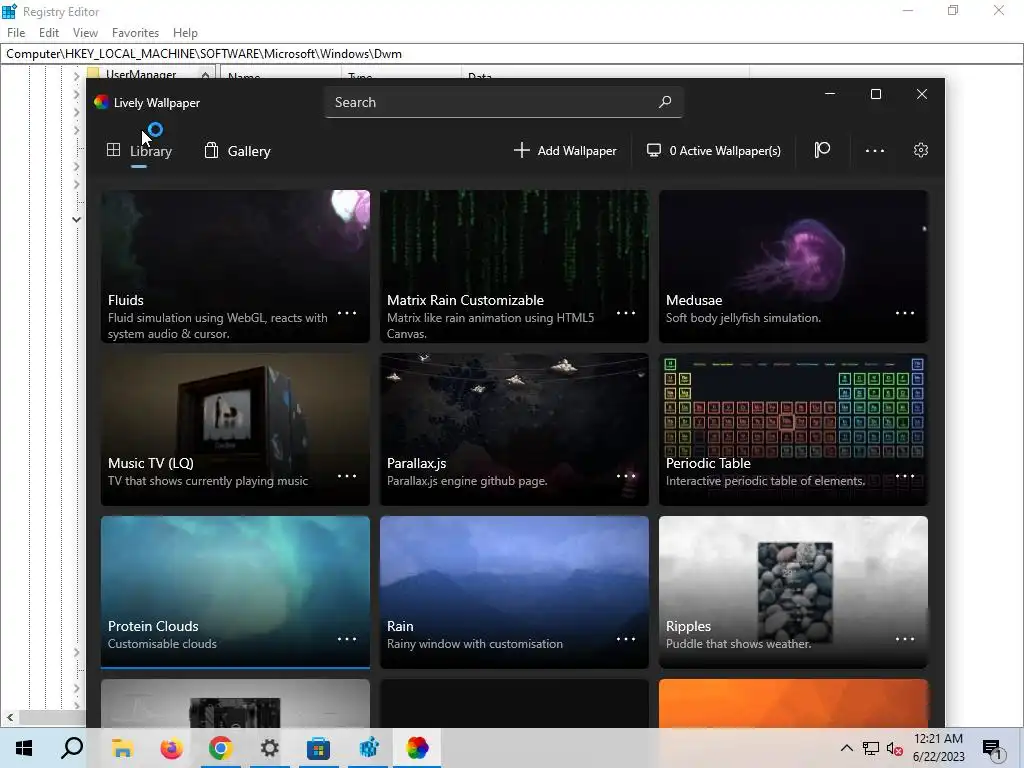Select the Periodic Table wallpaper
1024x768 pixels.
click(x=793, y=429)
